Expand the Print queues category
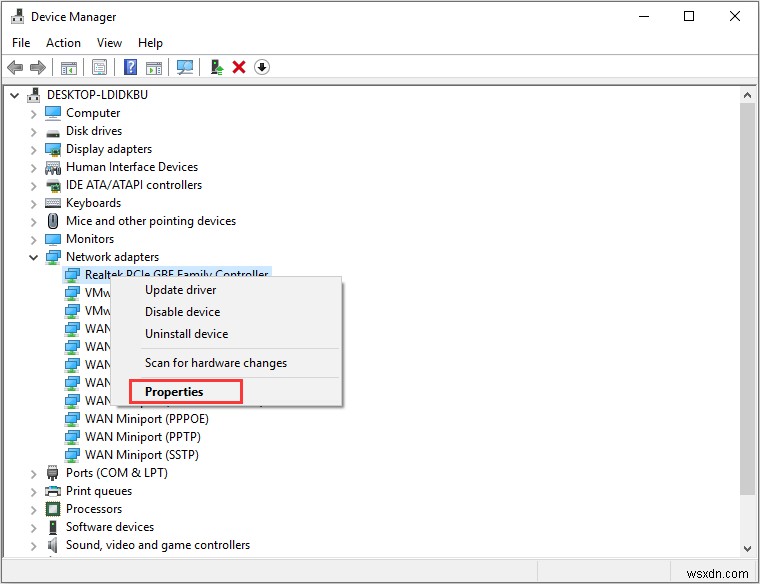This screenshot has width=760, height=584. (33, 492)
